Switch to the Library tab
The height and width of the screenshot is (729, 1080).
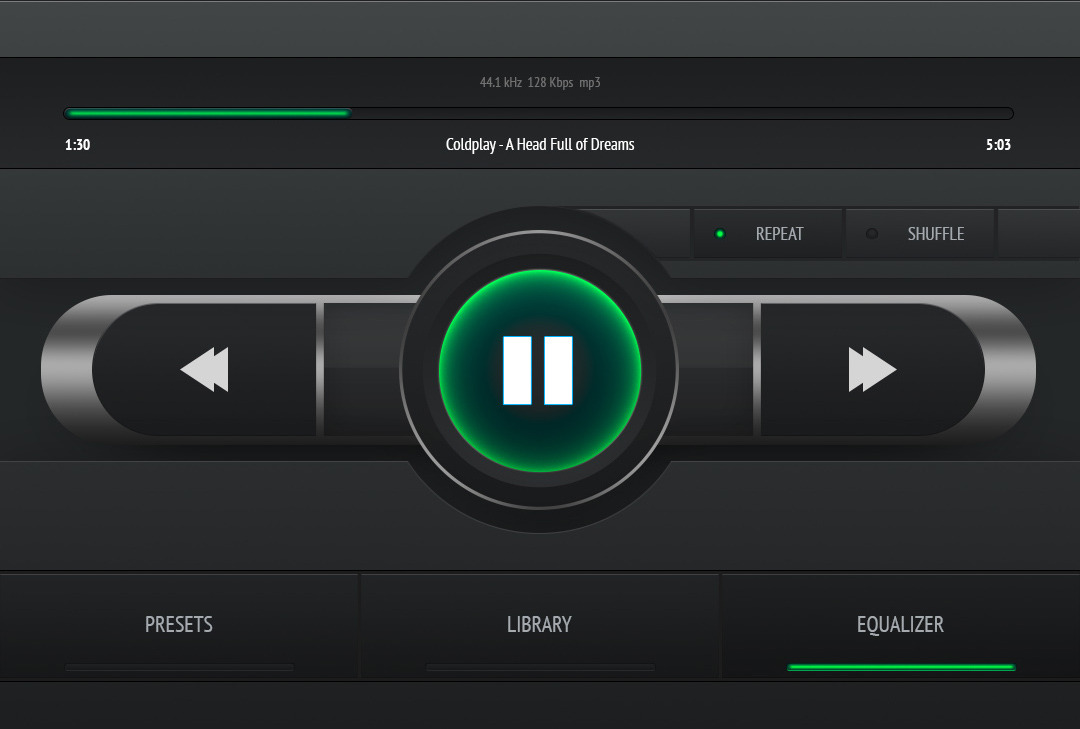pos(539,624)
